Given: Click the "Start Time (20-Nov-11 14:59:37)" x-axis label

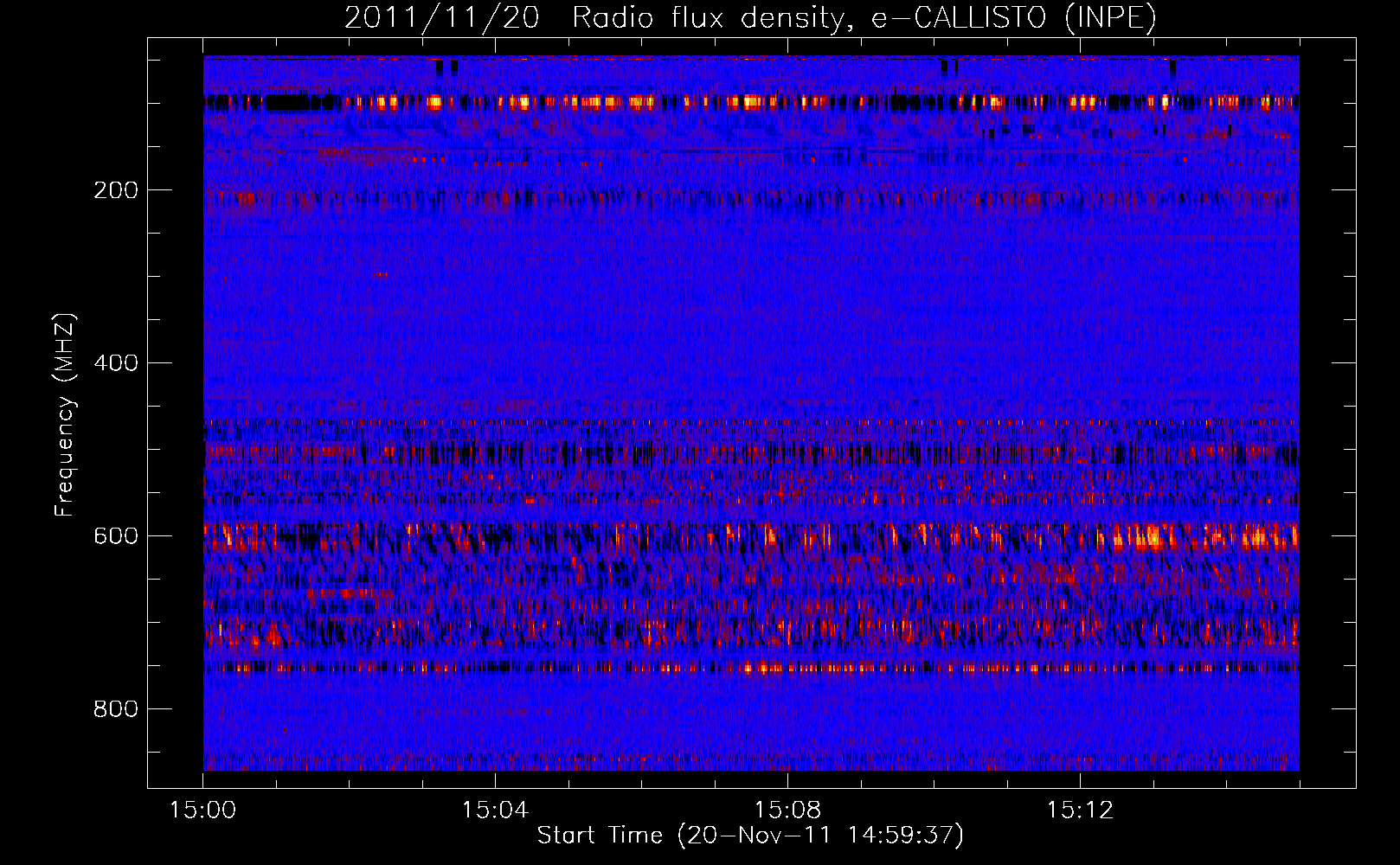Looking at the screenshot, I should [750, 836].
